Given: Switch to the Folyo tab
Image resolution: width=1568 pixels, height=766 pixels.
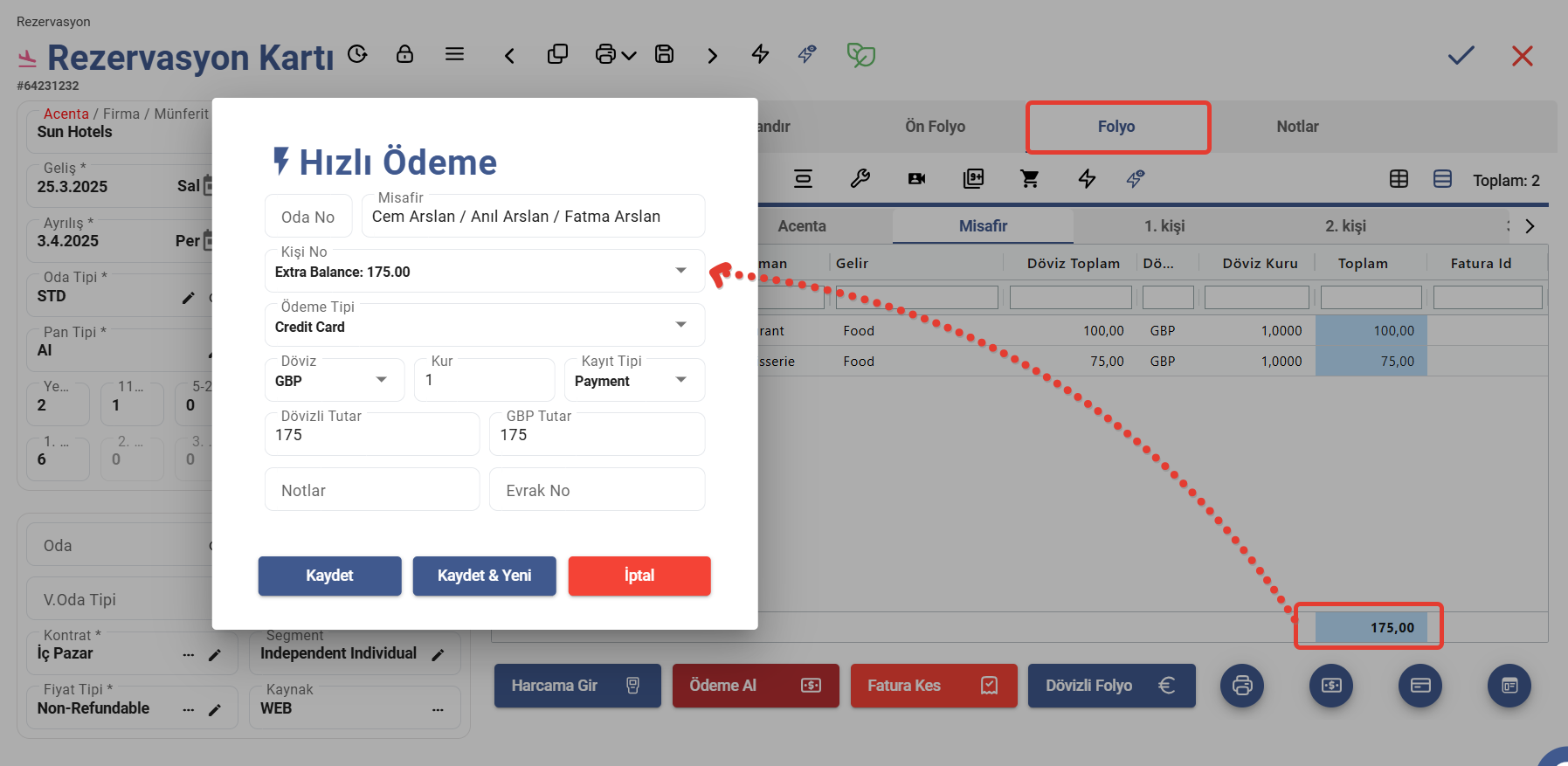Looking at the screenshot, I should 1116,127.
